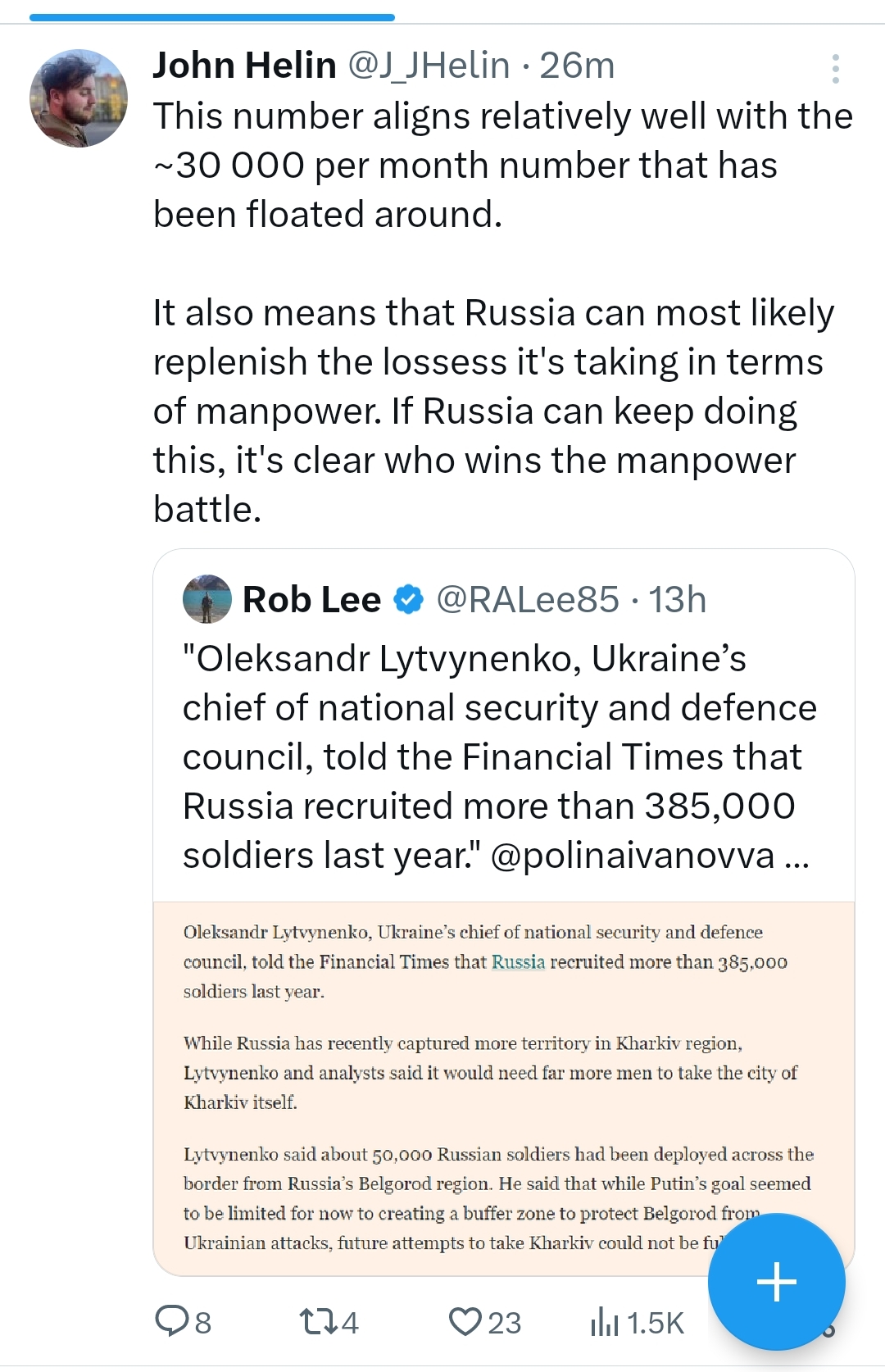
Task: Tap the 26m timestamp
Action: click(x=577, y=66)
